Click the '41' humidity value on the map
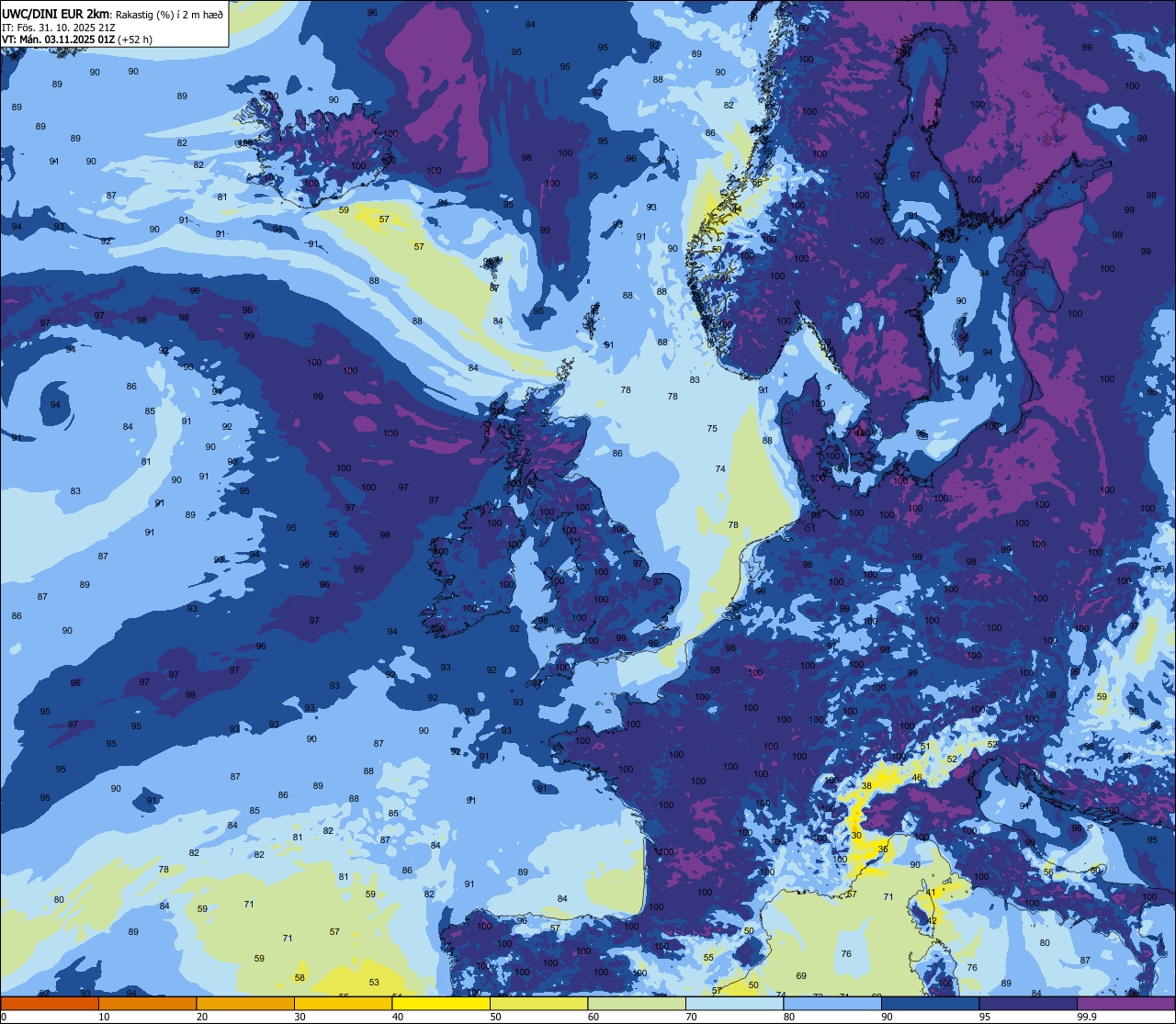The image size is (1176, 1024). point(931,893)
